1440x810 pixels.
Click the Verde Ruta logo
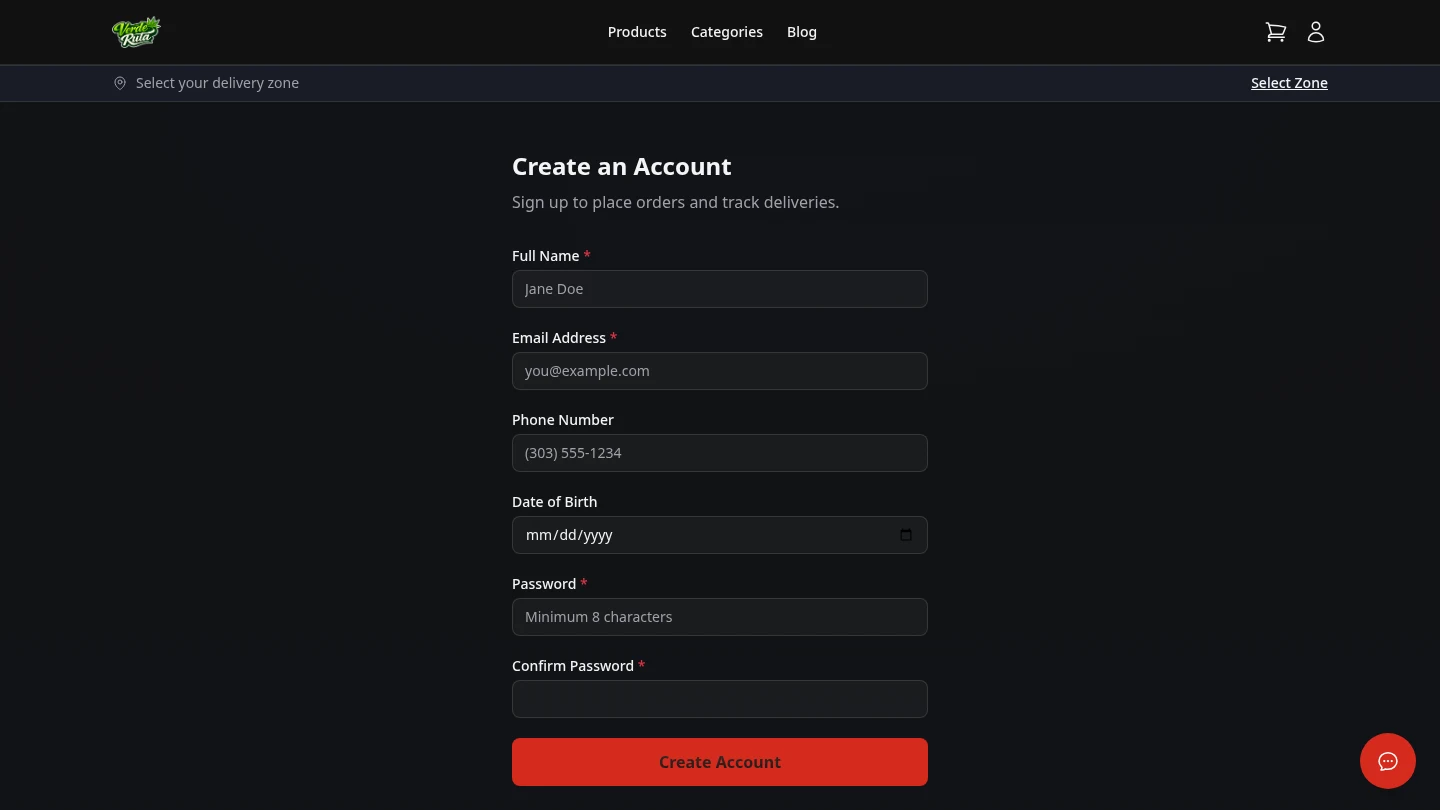(x=136, y=31)
